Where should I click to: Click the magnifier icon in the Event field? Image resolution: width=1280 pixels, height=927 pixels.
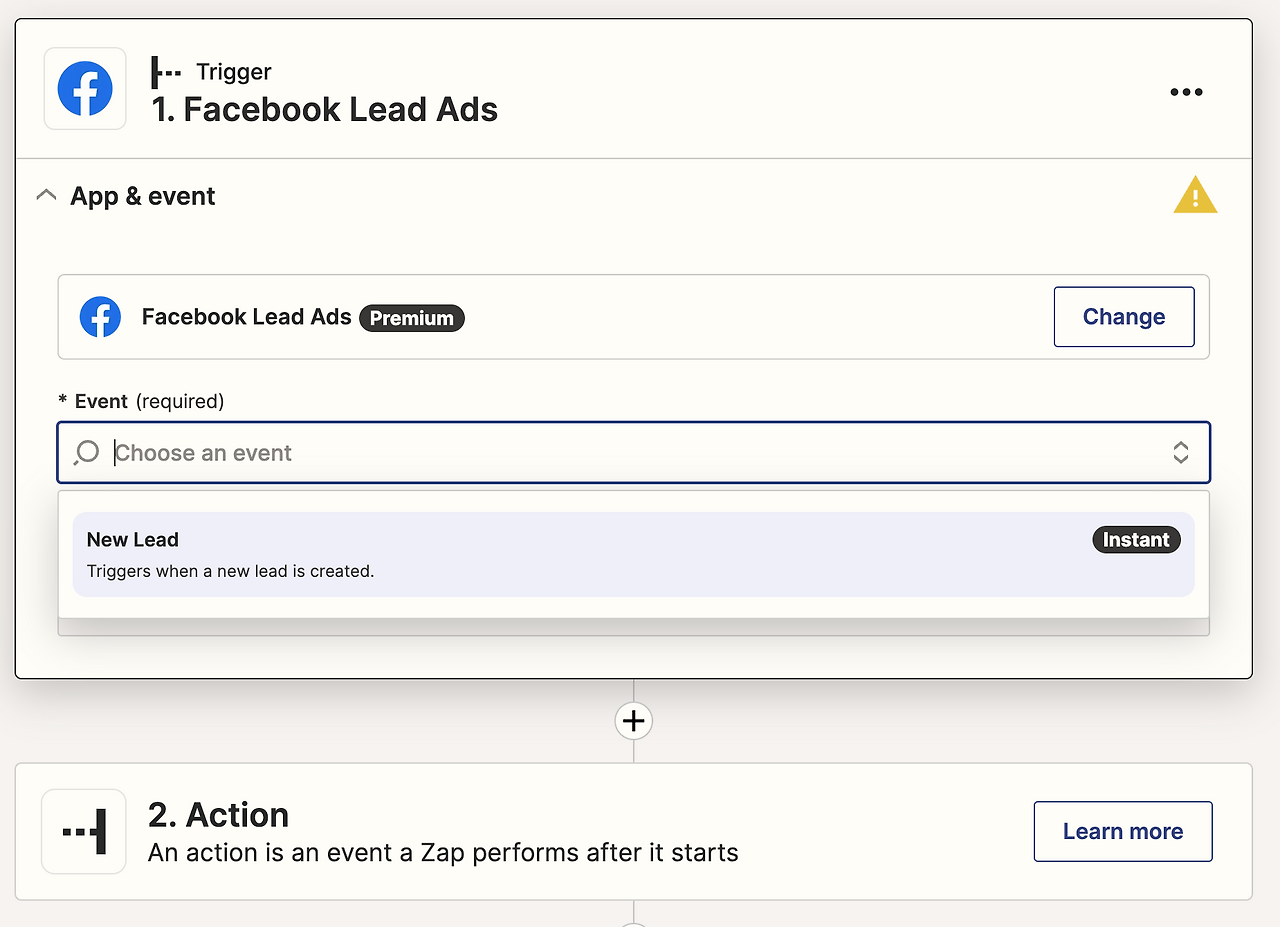(x=87, y=453)
